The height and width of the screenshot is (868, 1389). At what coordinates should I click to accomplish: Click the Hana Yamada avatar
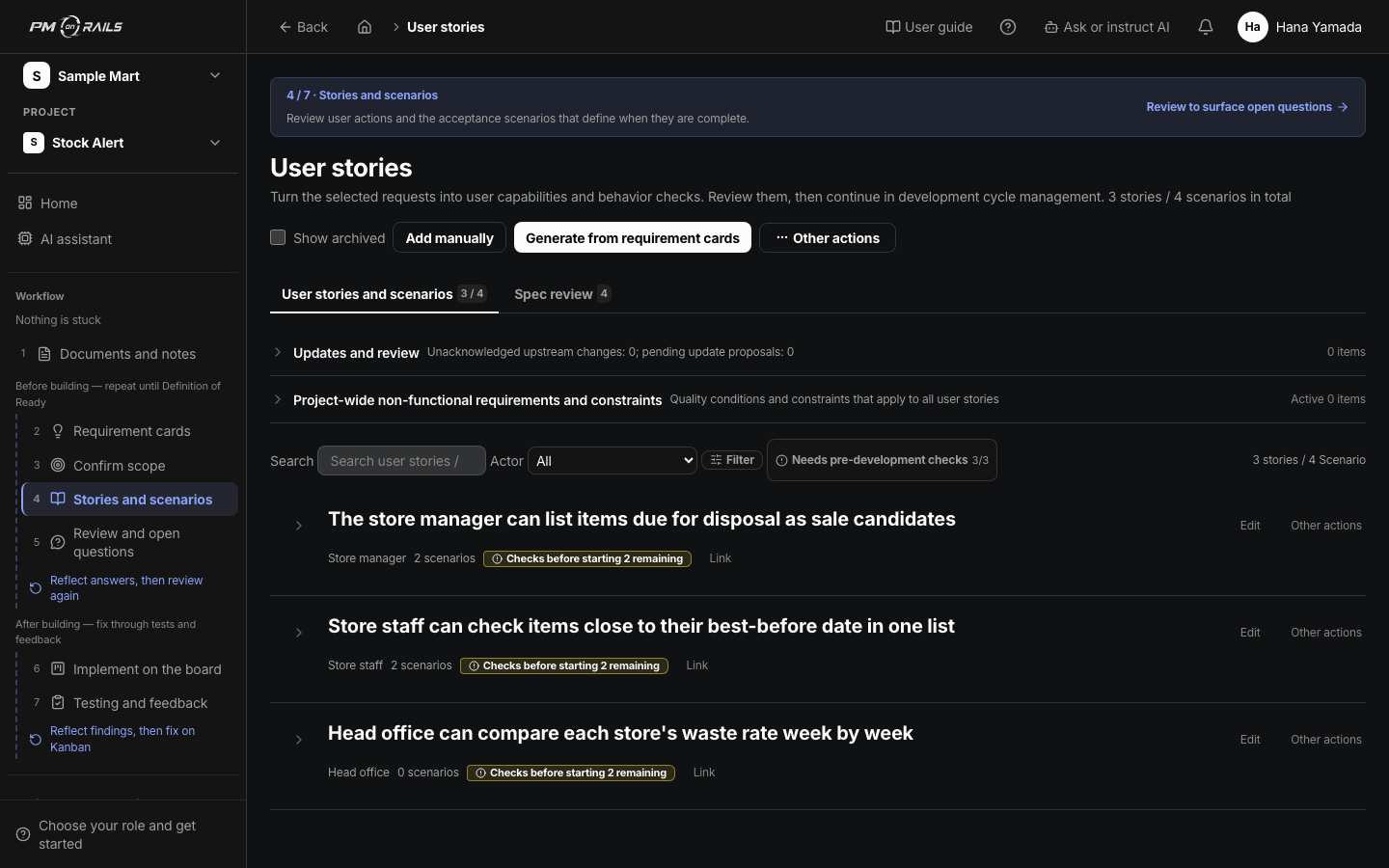tap(1252, 27)
